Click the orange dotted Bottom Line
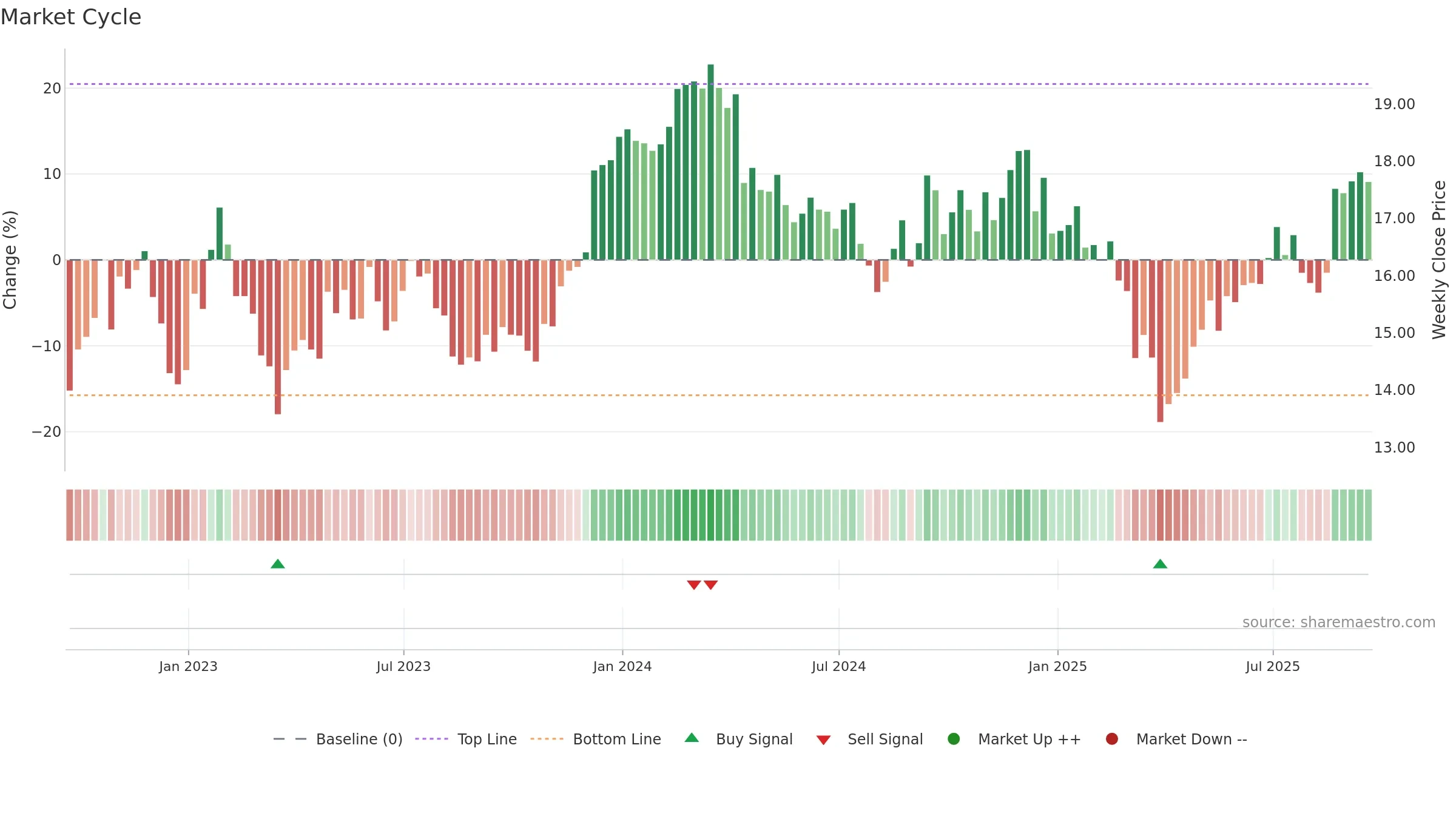The height and width of the screenshot is (819, 1456). point(719,395)
